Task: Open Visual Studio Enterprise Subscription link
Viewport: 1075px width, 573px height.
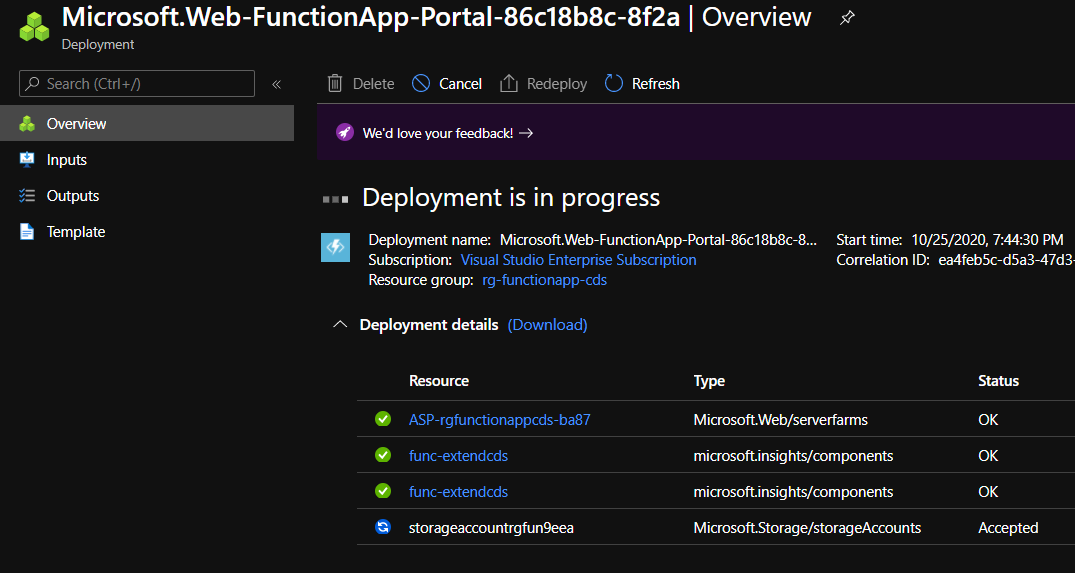Action: pos(578,260)
